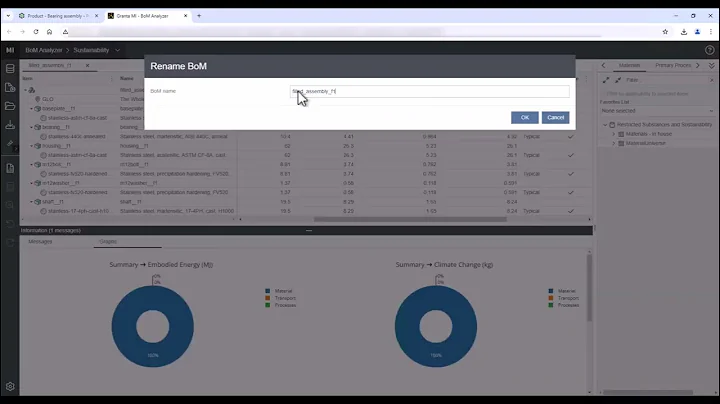Image resolution: width=720 pixels, height=404 pixels.
Task: Collapse the bearing__f1 tree node
Action: pyautogui.click(x=32, y=127)
